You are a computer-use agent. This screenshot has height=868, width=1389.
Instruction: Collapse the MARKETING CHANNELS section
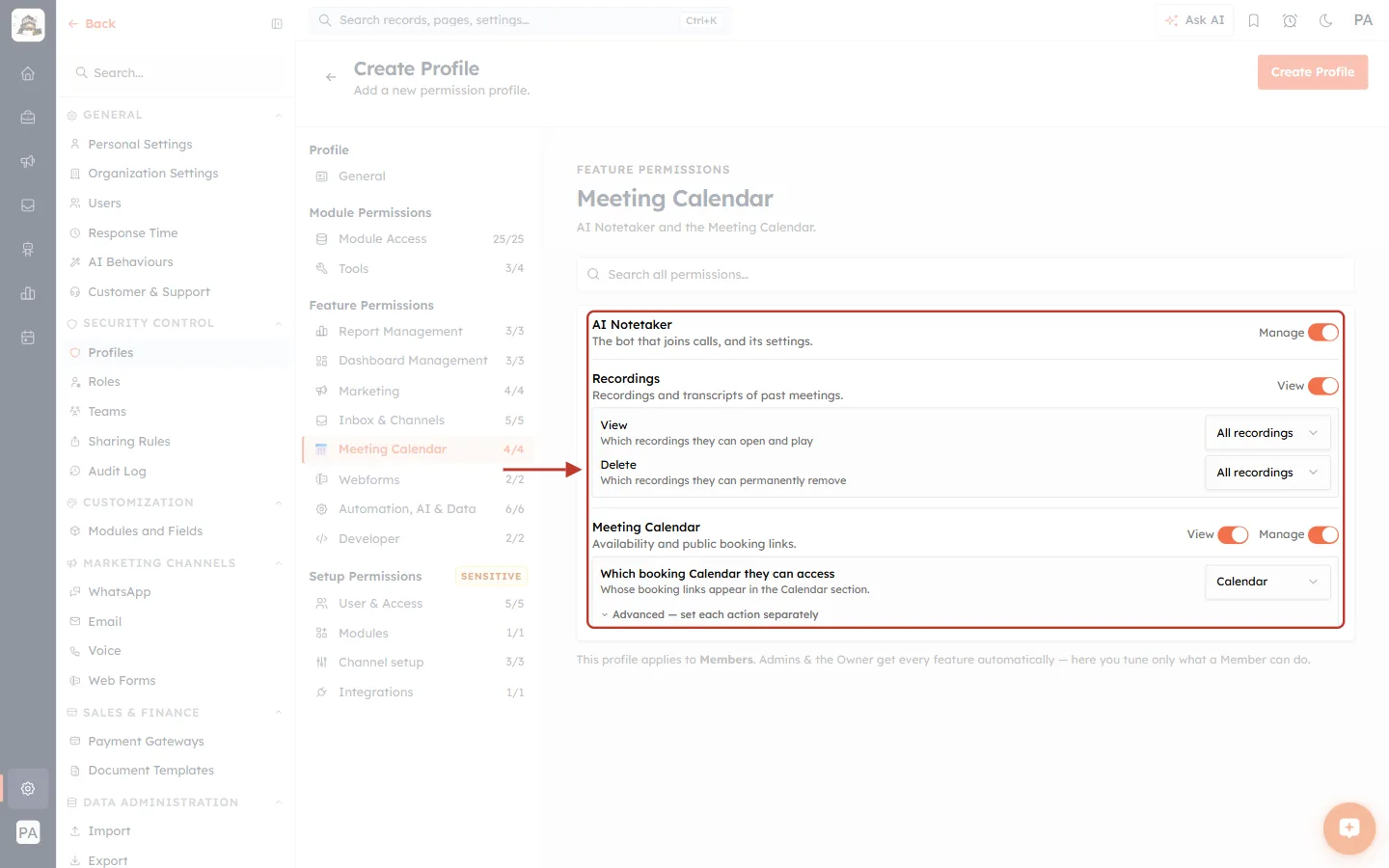pos(278,563)
